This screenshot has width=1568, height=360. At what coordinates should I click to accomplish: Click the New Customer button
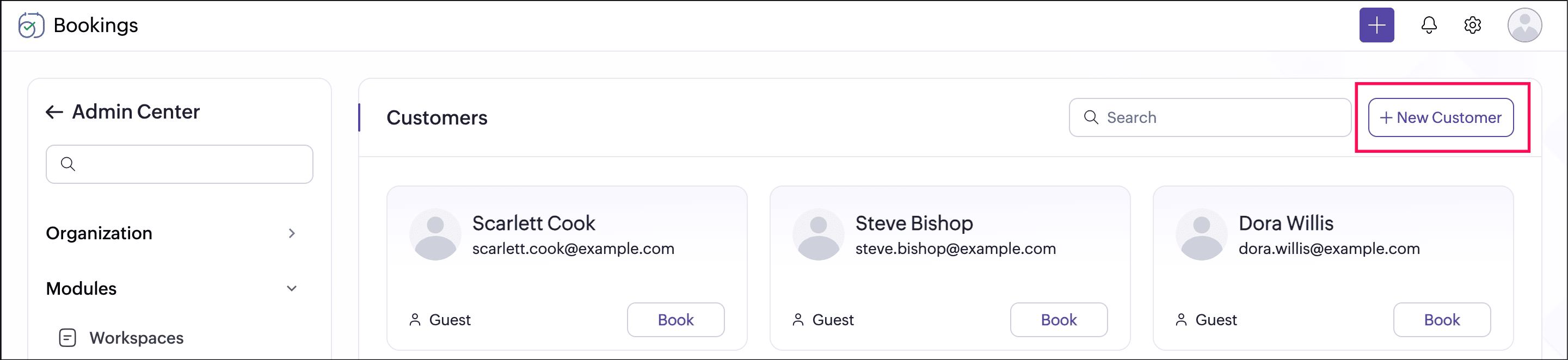pos(1440,117)
